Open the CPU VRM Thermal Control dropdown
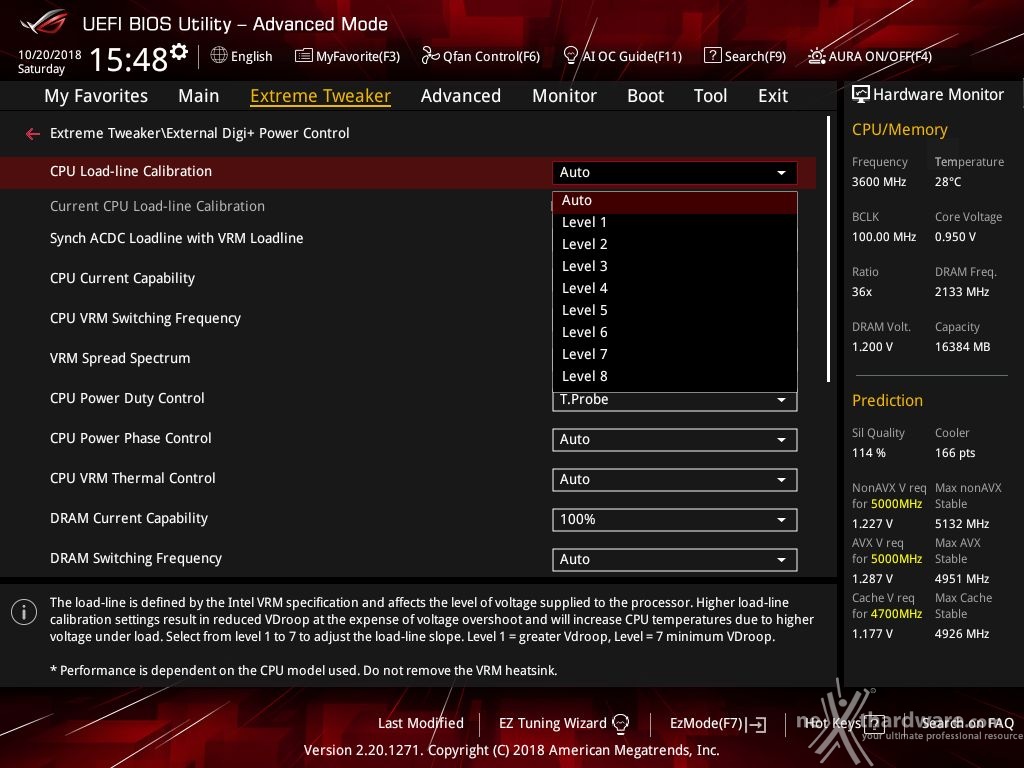 pos(675,479)
